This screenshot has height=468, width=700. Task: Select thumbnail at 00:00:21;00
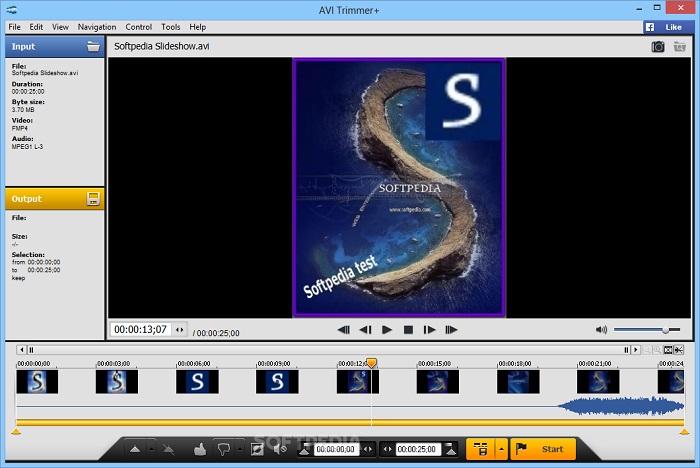pos(598,382)
